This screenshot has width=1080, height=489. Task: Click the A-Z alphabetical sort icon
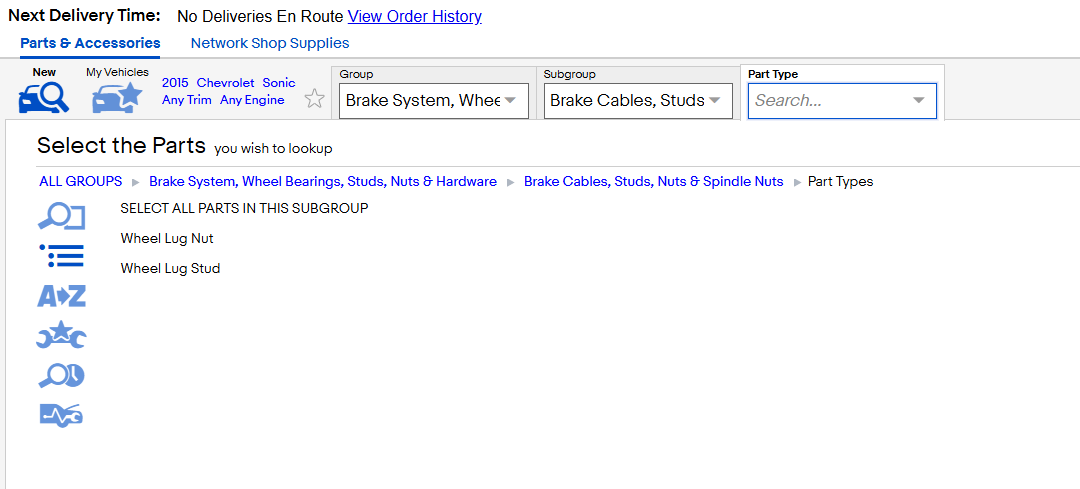(61, 296)
